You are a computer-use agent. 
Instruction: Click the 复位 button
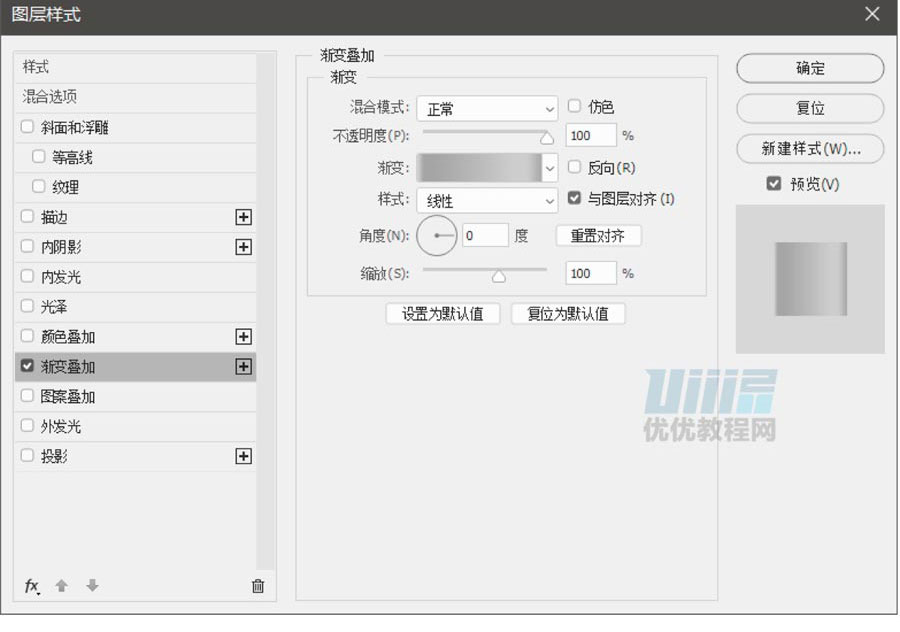coord(810,108)
